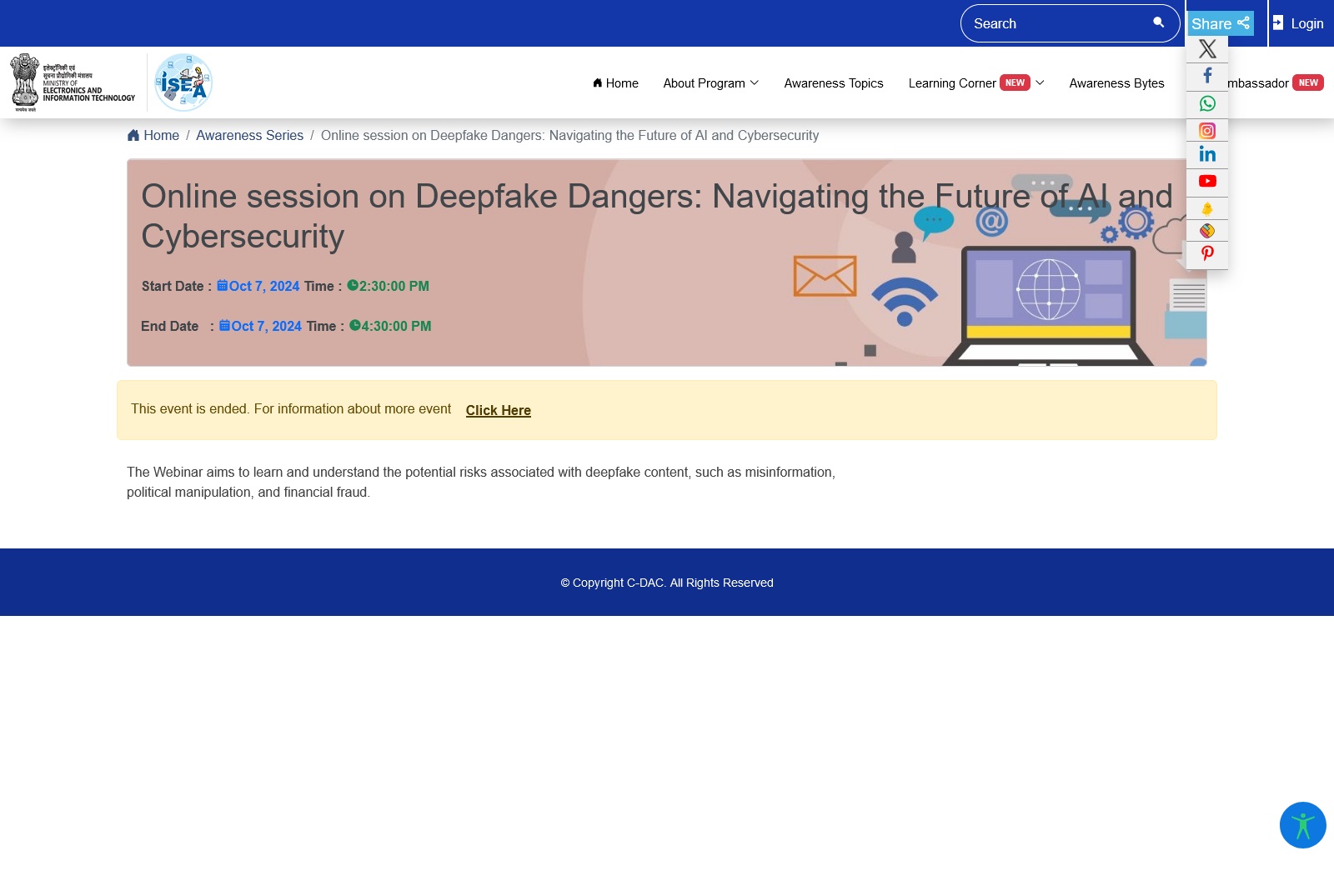Open the Instagram share icon
The image size is (1334, 896).
click(1206, 131)
